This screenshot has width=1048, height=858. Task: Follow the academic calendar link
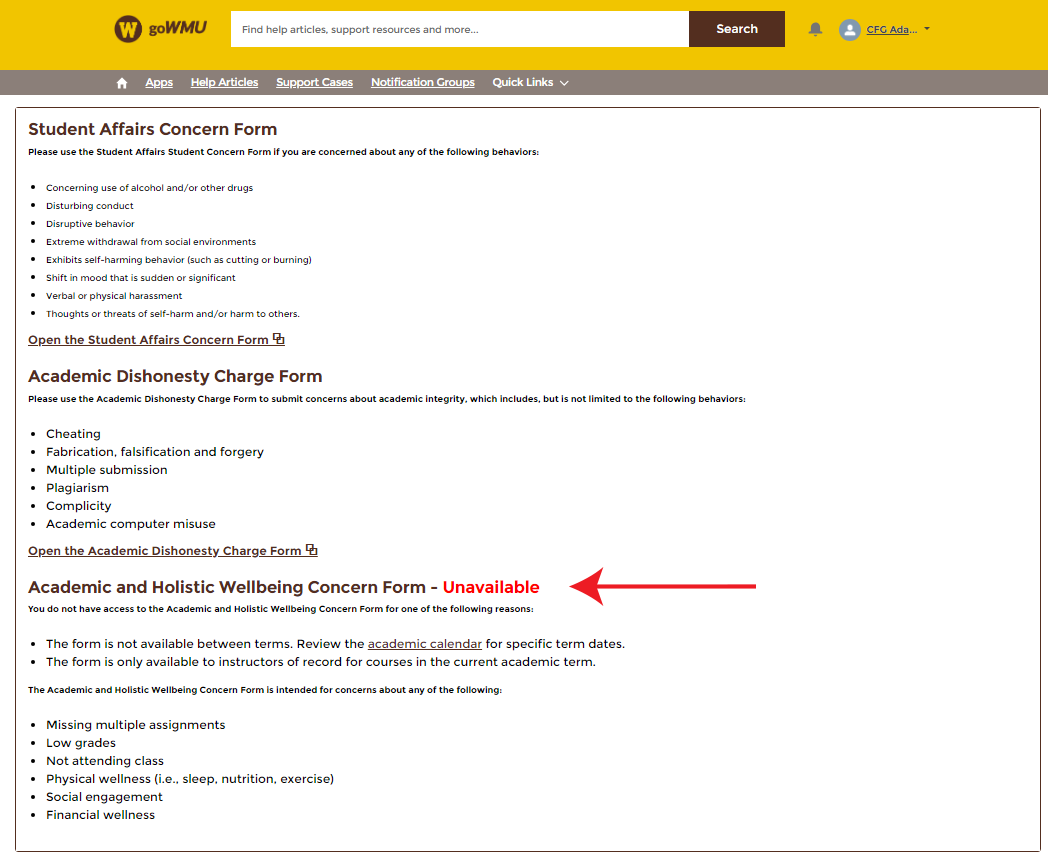(424, 644)
